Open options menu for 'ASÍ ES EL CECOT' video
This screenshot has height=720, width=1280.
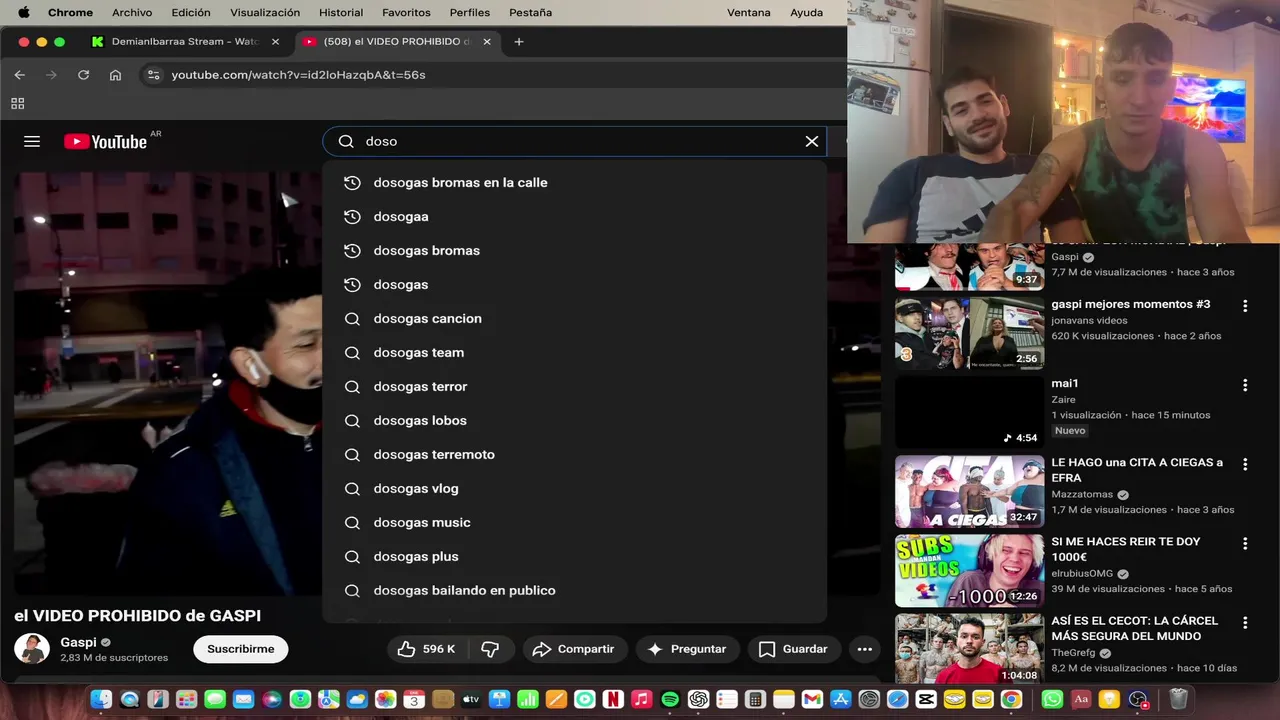pos(1245,622)
